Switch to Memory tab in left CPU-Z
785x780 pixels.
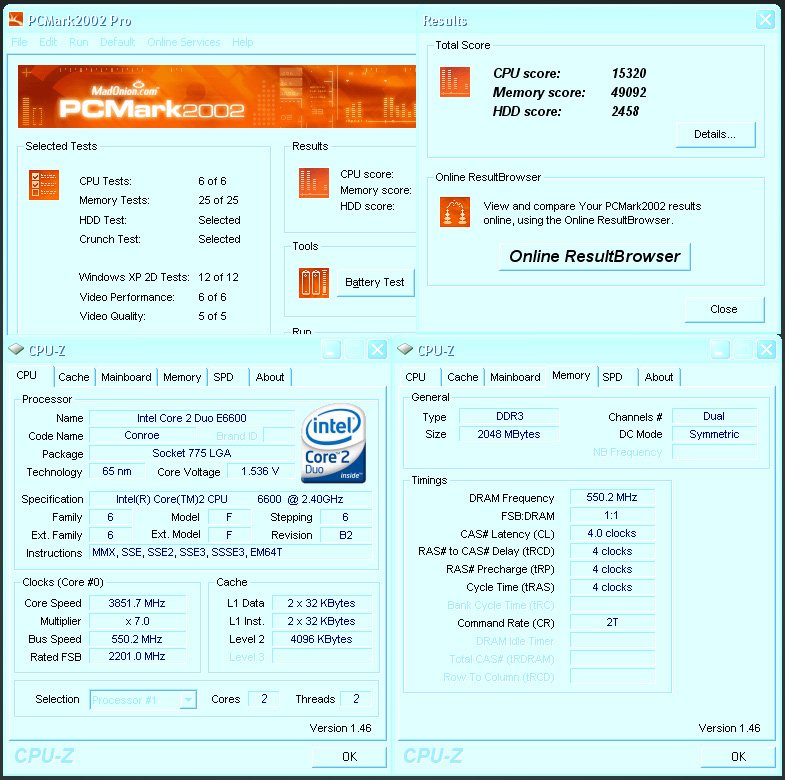(182, 377)
